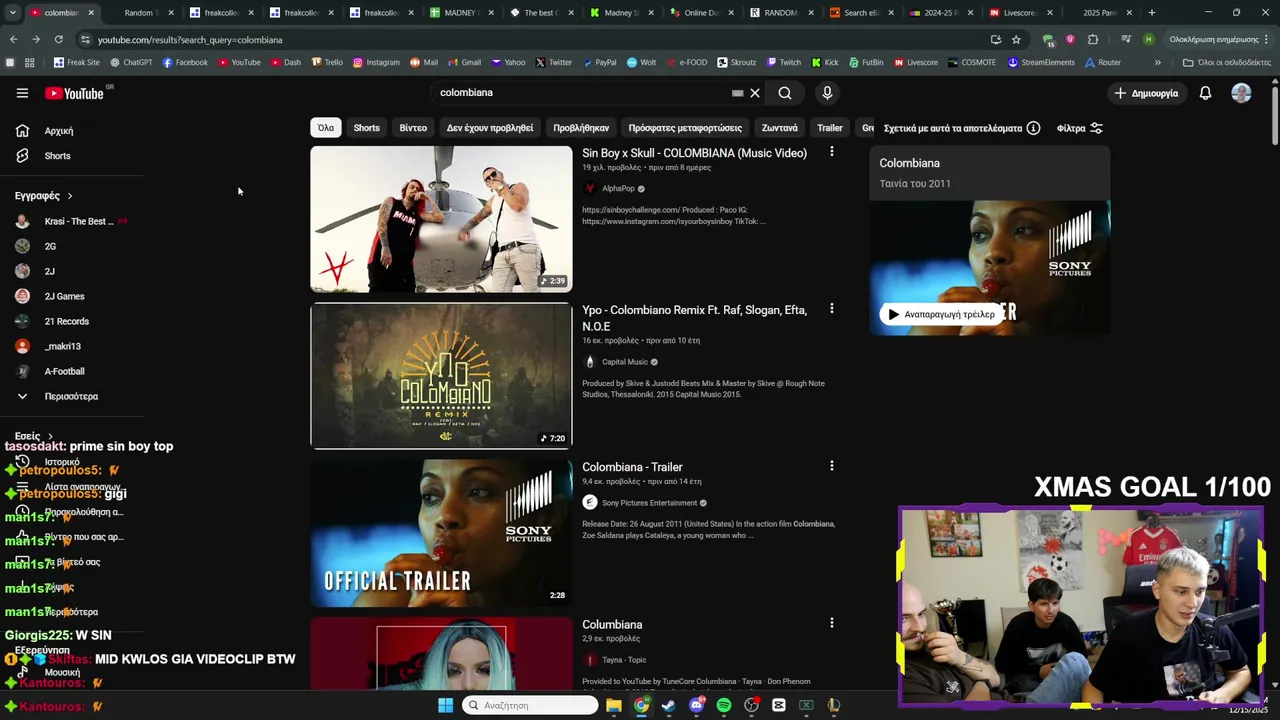Open the notifications bell
This screenshot has width=1280, height=720.
pyautogui.click(x=1205, y=93)
